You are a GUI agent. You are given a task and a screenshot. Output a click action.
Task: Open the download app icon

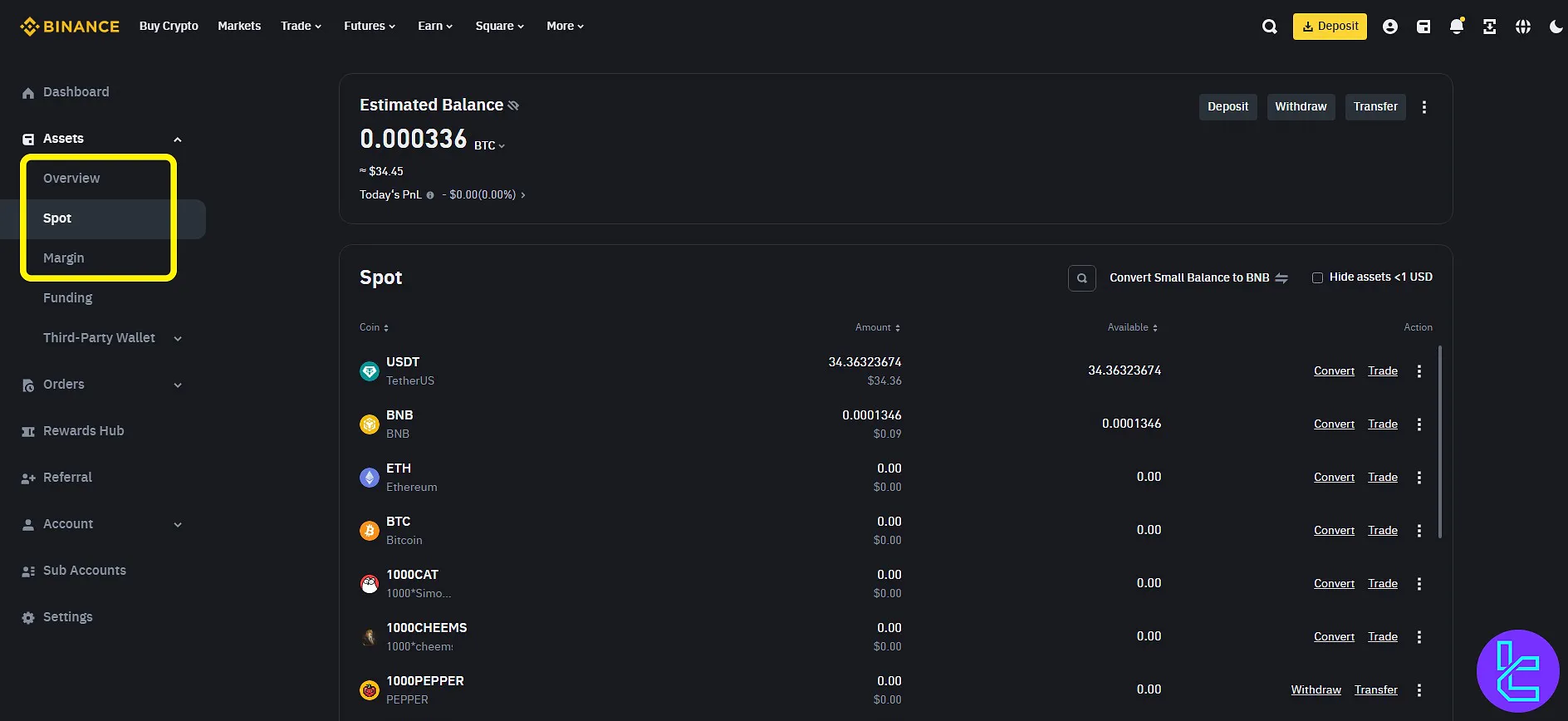[1489, 27]
